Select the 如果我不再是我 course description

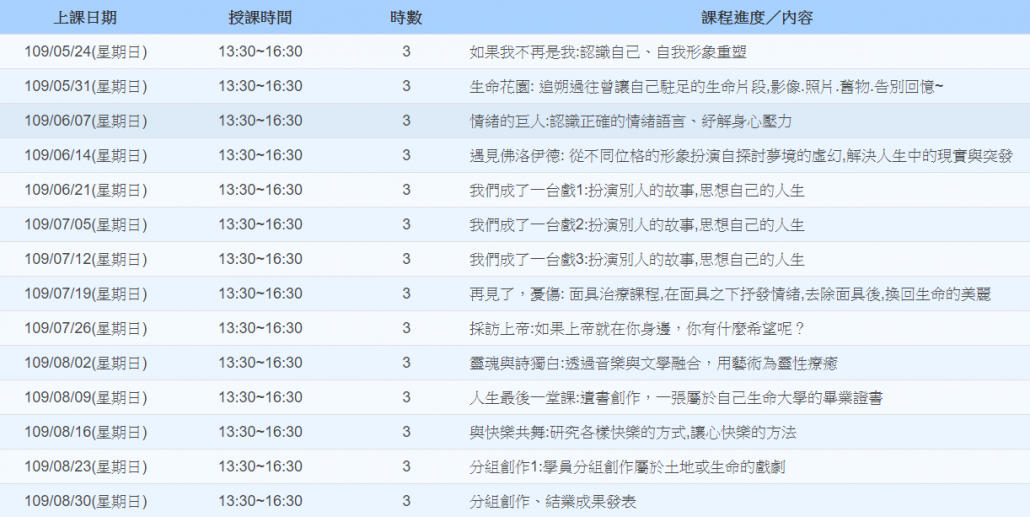click(x=607, y=52)
